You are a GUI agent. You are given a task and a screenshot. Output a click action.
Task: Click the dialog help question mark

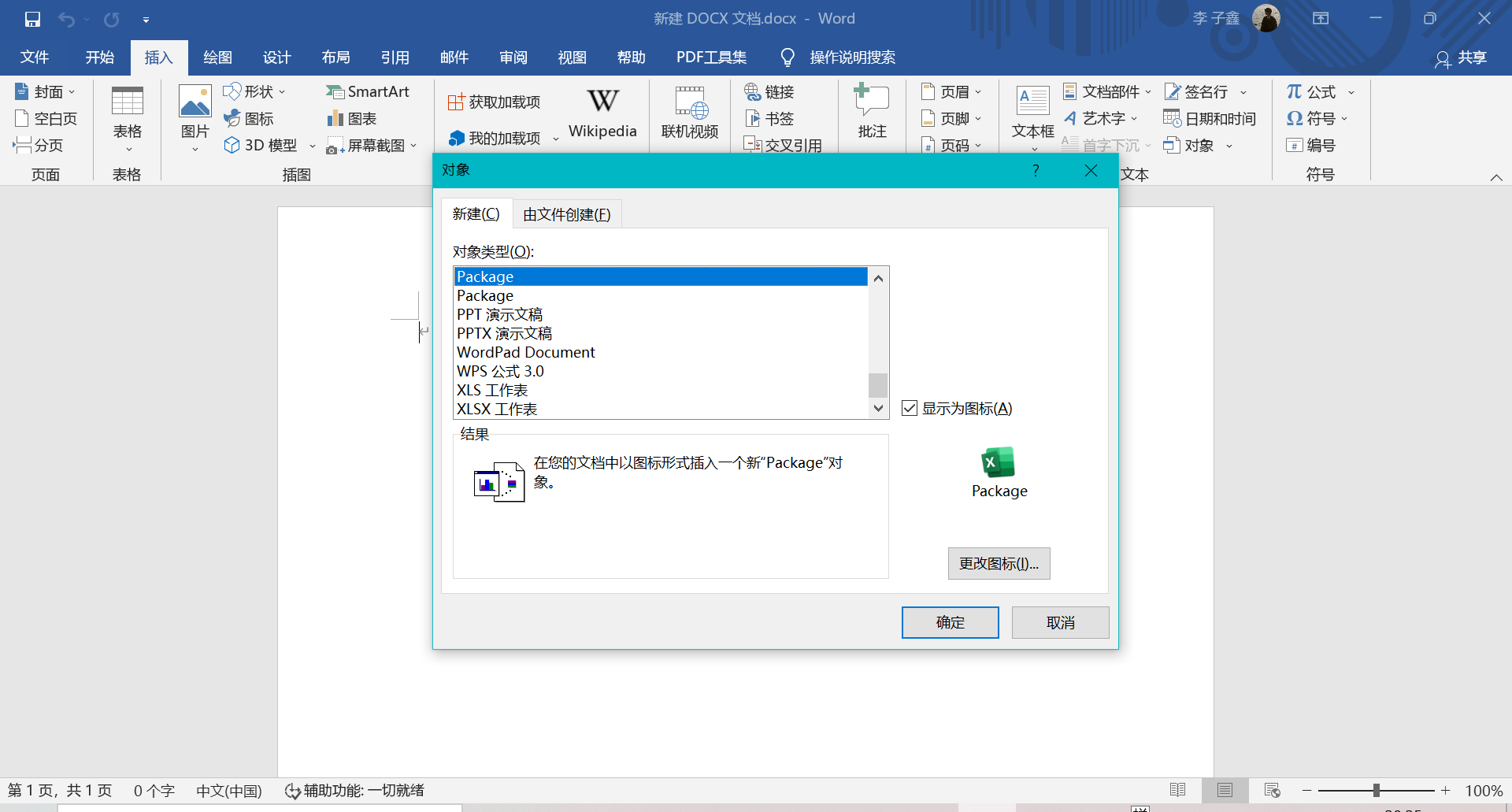tap(1036, 170)
